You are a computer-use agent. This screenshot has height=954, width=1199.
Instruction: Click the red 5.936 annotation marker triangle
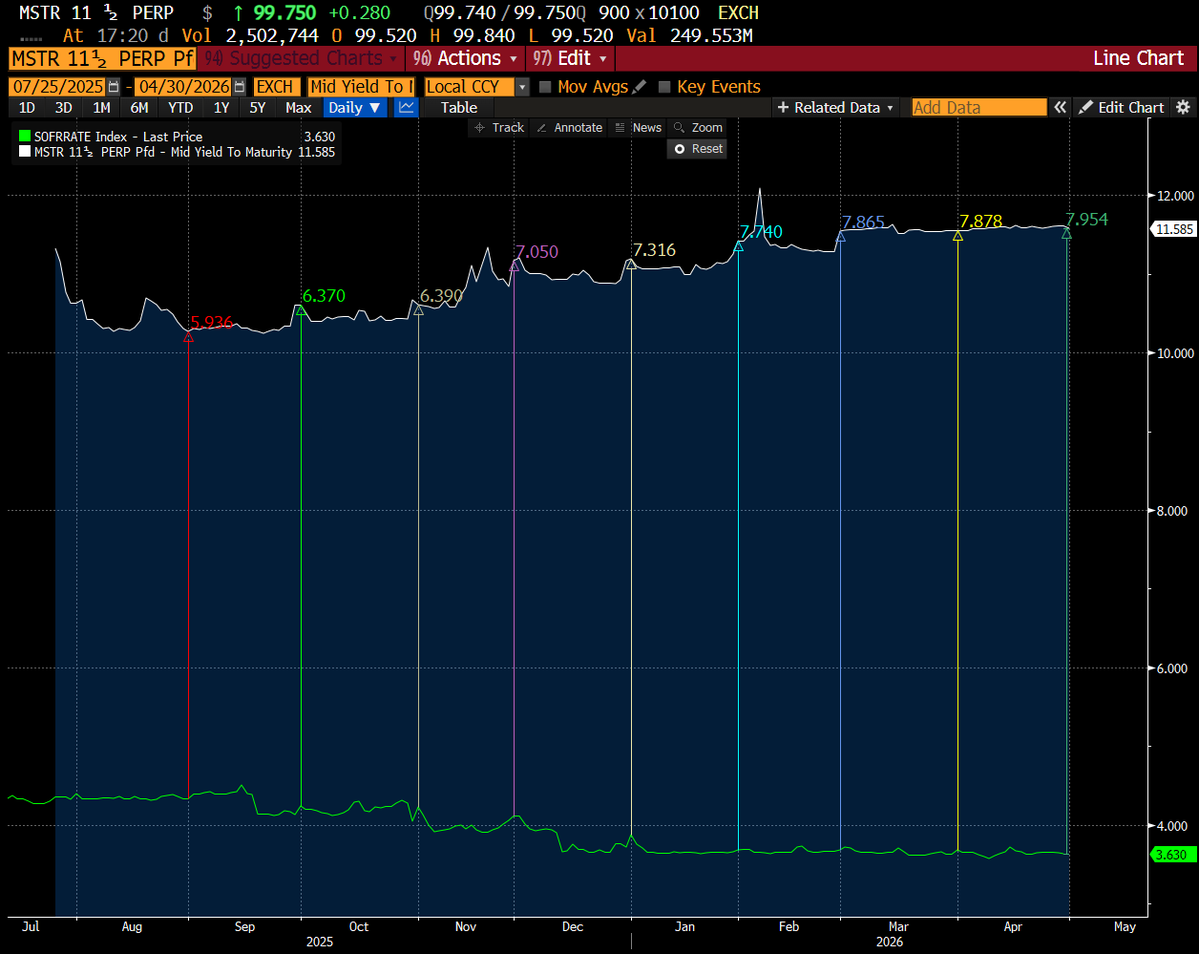189,337
